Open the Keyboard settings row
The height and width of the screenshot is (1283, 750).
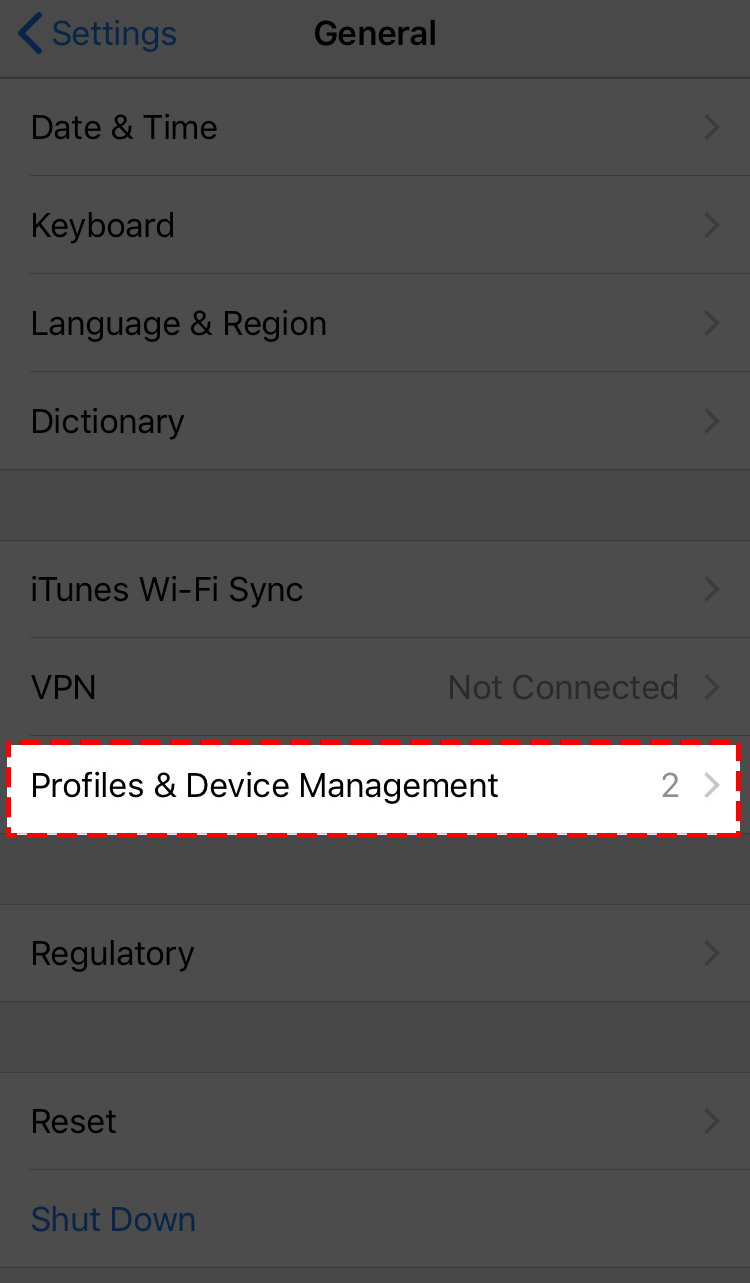tap(103, 226)
